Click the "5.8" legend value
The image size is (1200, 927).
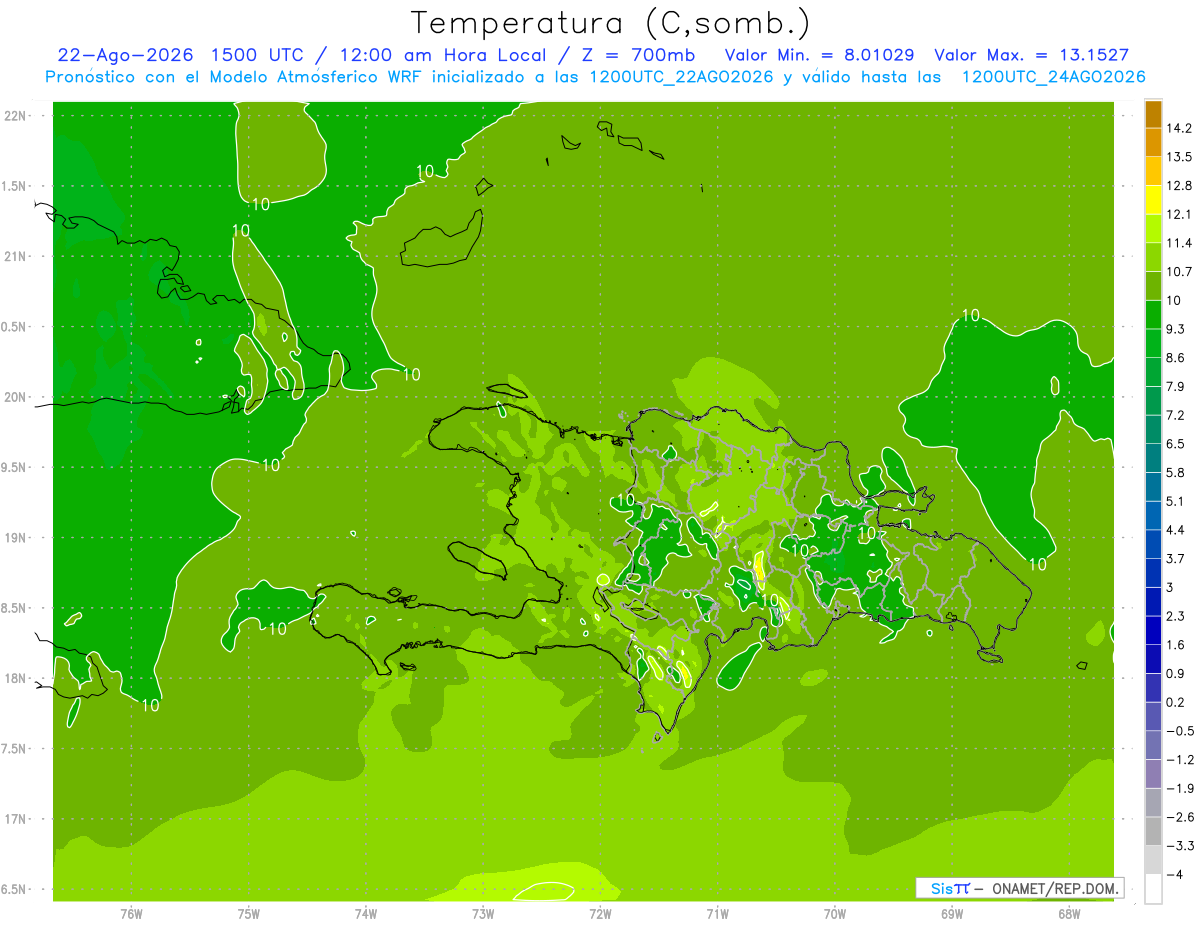tap(1176, 472)
